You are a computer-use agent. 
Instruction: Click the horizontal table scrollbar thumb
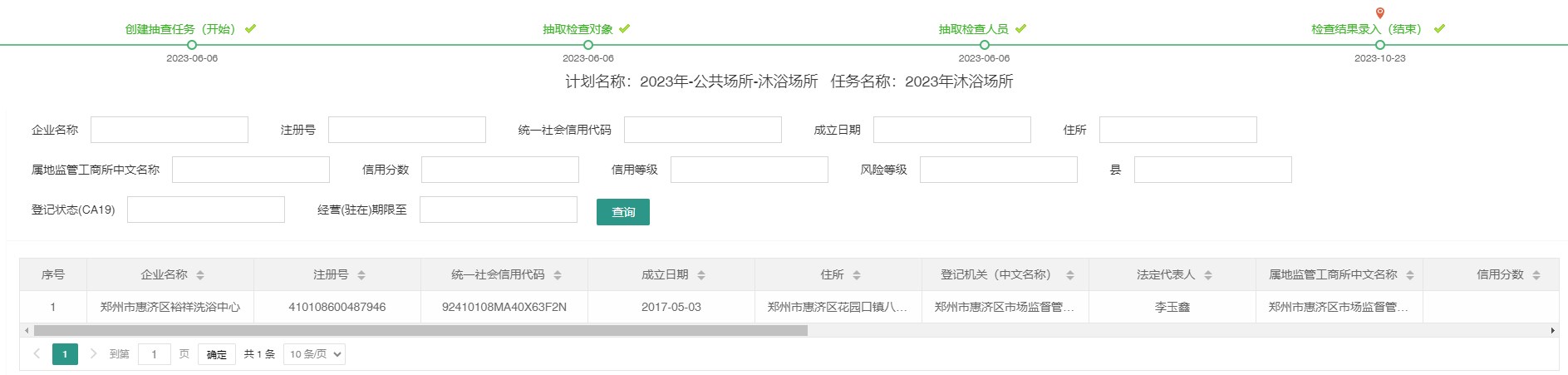click(420, 330)
